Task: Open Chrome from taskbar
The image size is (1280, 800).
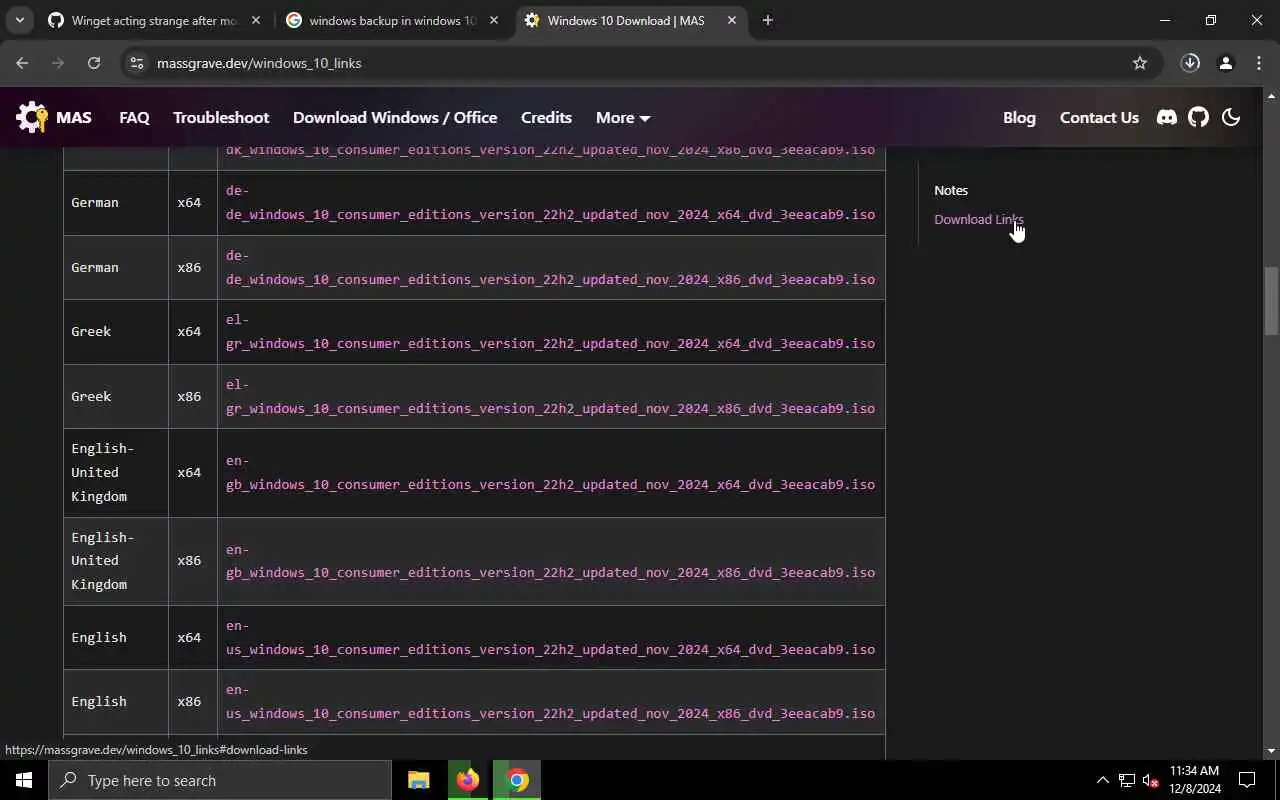Action: [517, 780]
